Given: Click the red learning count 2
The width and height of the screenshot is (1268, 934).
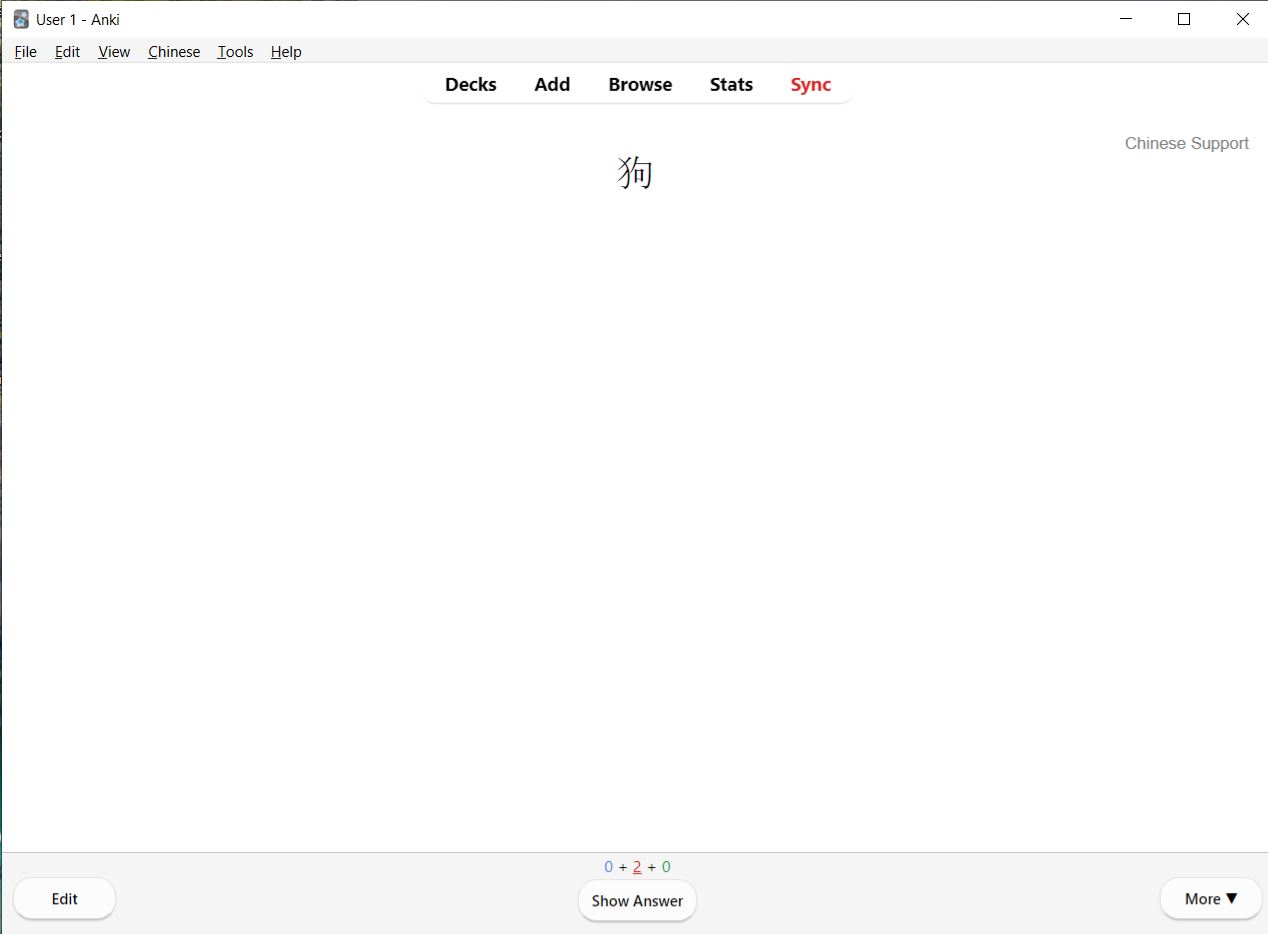Looking at the screenshot, I should pyautogui.click(x=637, y=867).
